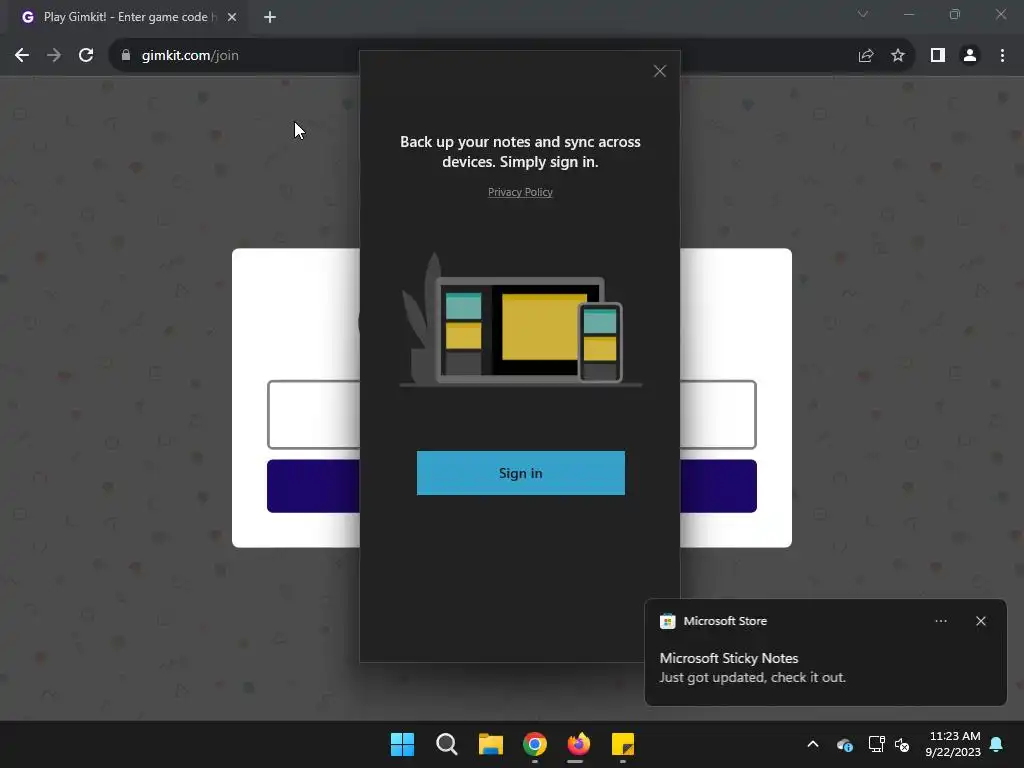The image size is (1024, 768).
Task: Open the clock showing 11:23 AM
Action: 953,744
